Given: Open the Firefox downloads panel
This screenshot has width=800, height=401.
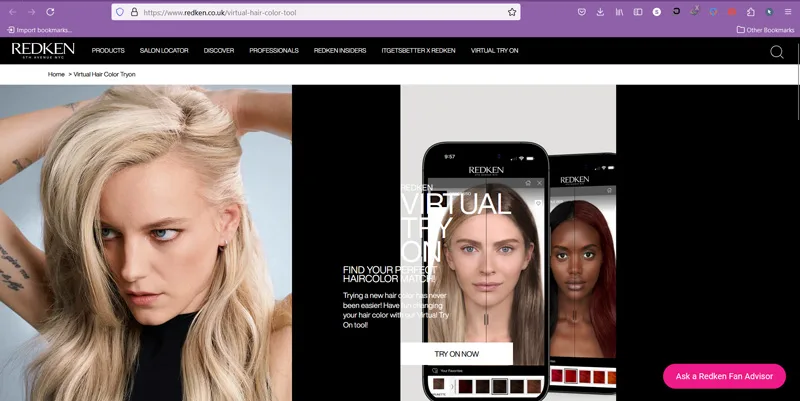Looking at the screenshot, I should point(601,12).
